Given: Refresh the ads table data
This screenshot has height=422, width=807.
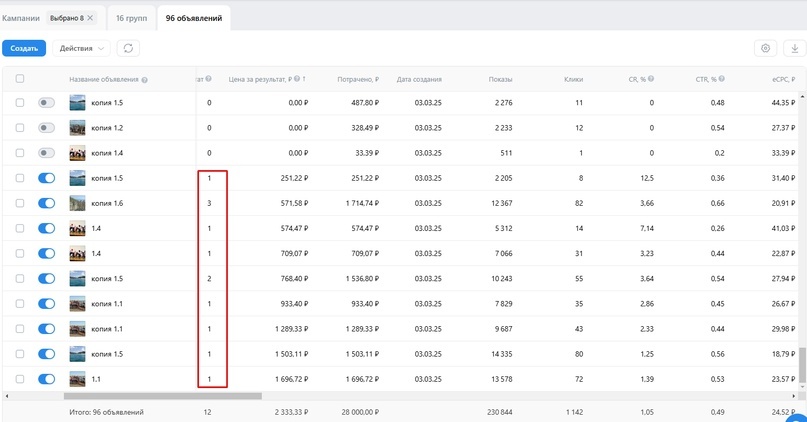Looking at the screenshot, I should (x=128, y=48).
